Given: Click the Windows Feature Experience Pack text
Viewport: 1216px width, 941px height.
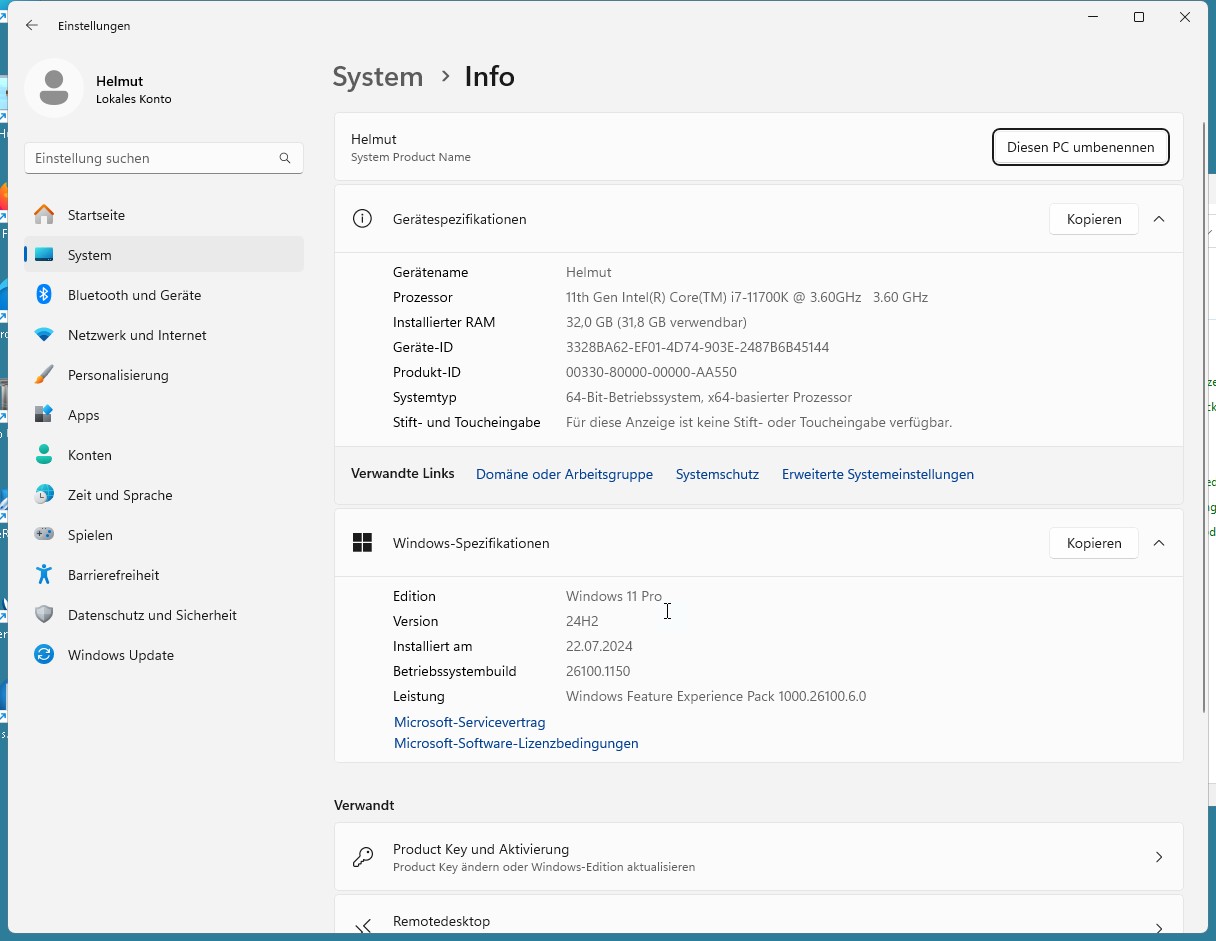Looking at the screenshot, I should (716, 696).
